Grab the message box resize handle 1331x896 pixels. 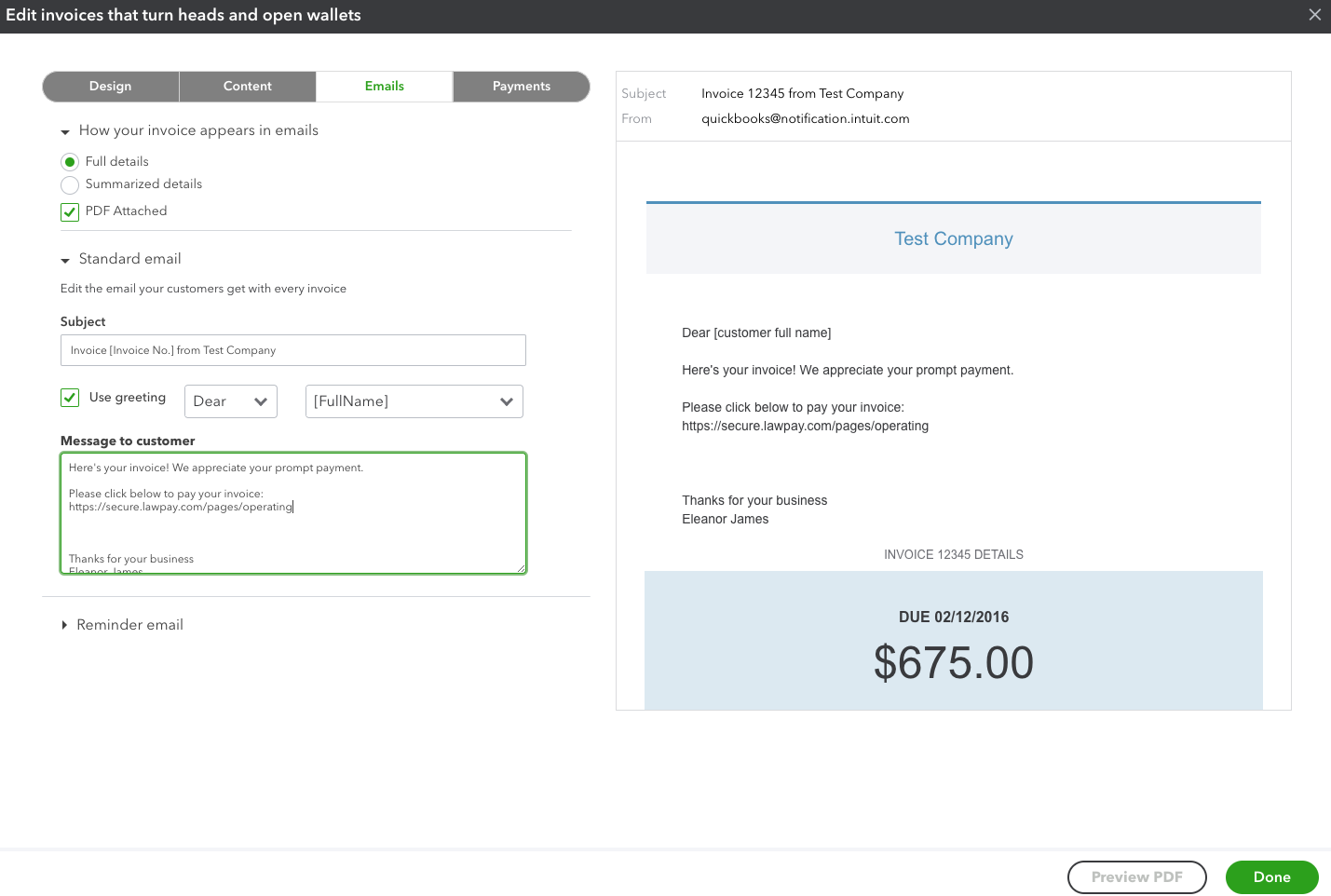521,568
